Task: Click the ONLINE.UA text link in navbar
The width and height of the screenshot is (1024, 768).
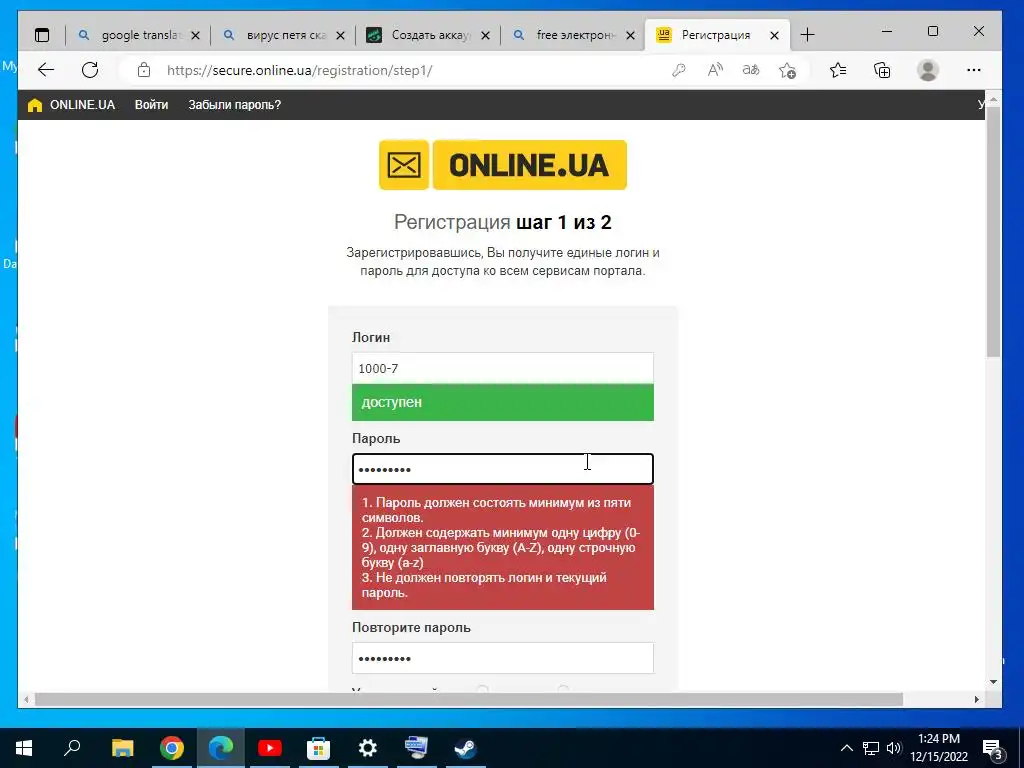Action: coord(82,105)
